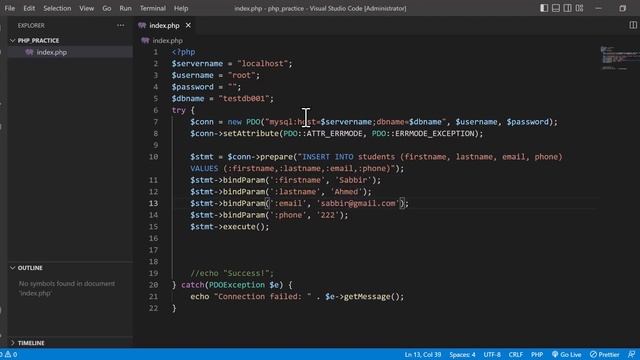Image resolution: width=640 pixels, height=360 pixels.
Task: Click the 'sabbir@gmail.com' string on line 13
Action: (358, 203)
